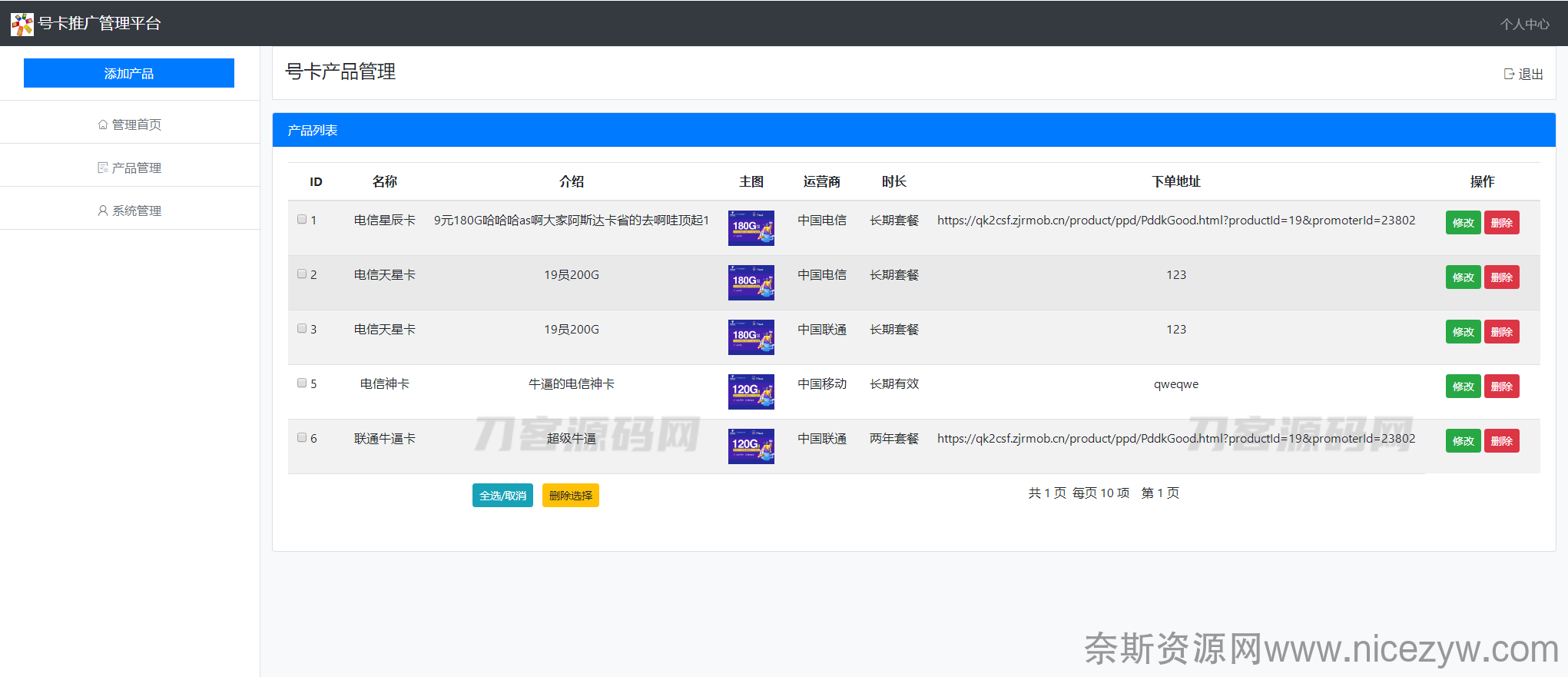The width and height of the screenshot is (1568, 677).
Task: Click 中国移动 carrier cell
Action: [x=821, y=384]
